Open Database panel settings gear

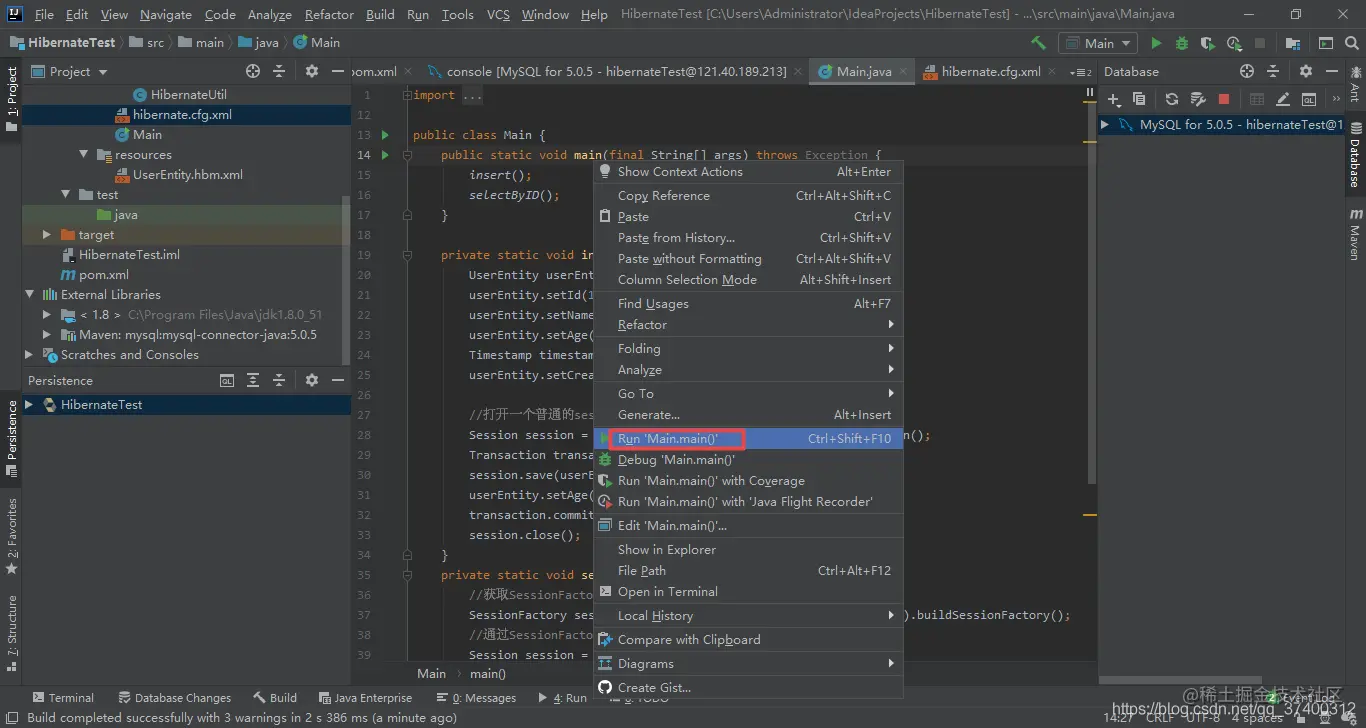click(x=1305, y=71)
